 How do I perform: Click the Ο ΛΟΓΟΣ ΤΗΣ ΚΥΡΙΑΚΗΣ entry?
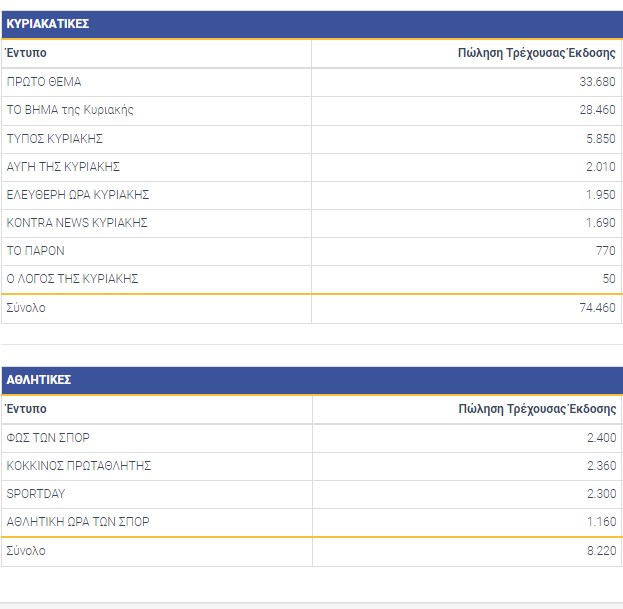(72, 278)
